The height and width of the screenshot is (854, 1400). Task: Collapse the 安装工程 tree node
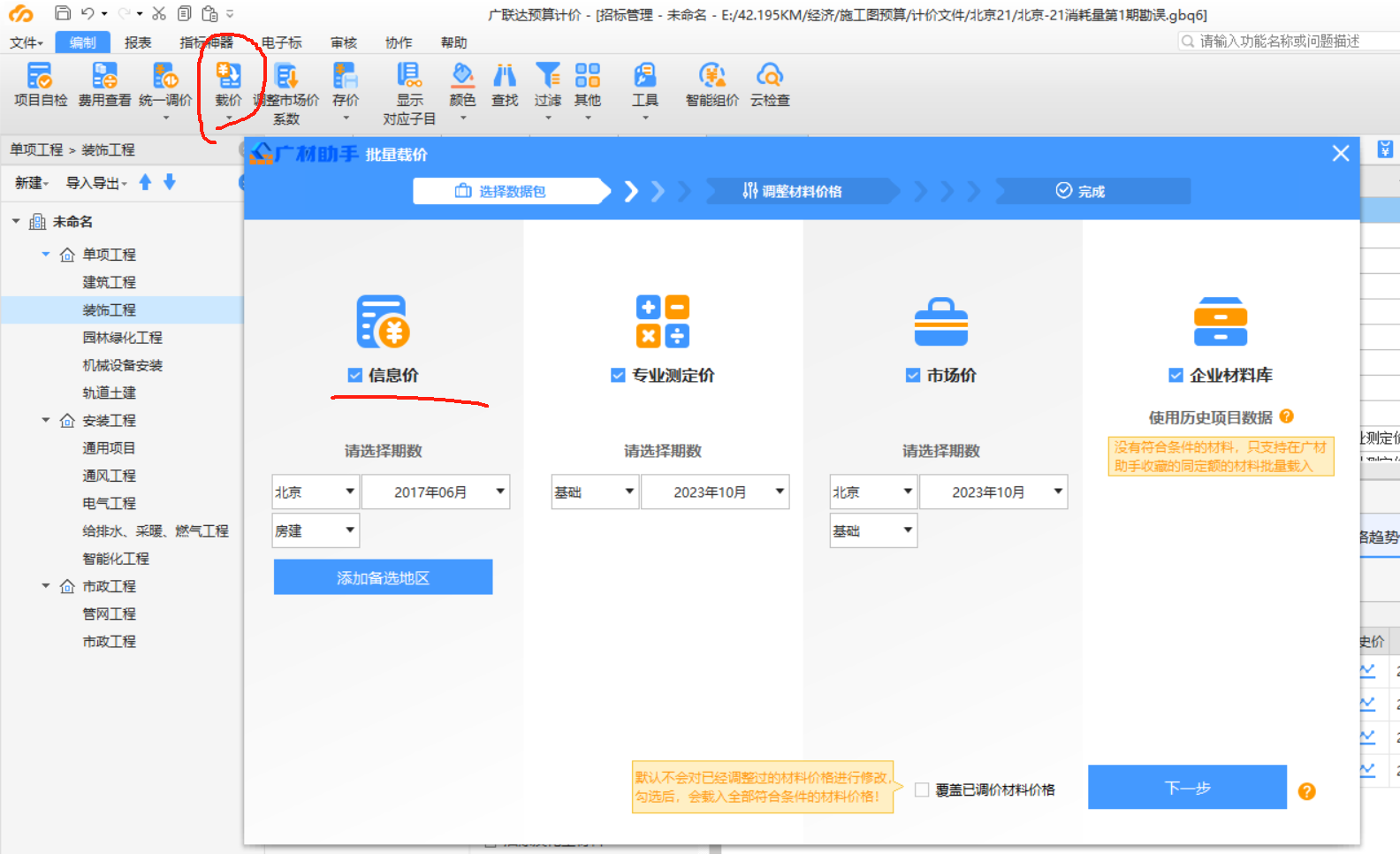(45, 420)
